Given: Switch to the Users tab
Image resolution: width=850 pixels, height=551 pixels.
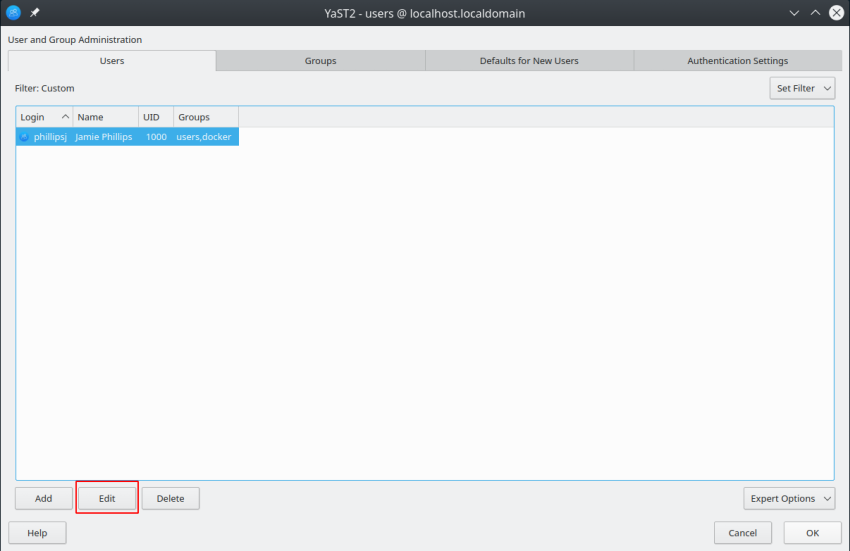Looking at the screenshot, I should tap(112, 61).
